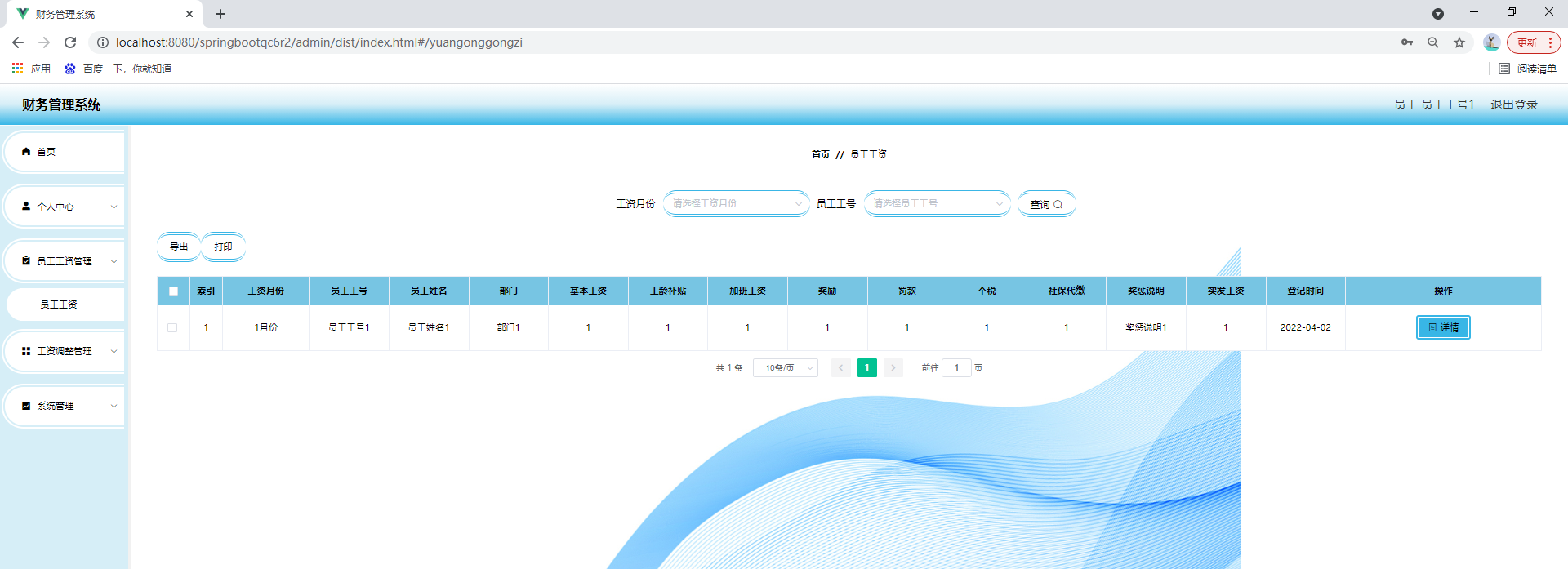Click the person icon for 个人中心
The image size is (1568, 569).
[26, 207]
